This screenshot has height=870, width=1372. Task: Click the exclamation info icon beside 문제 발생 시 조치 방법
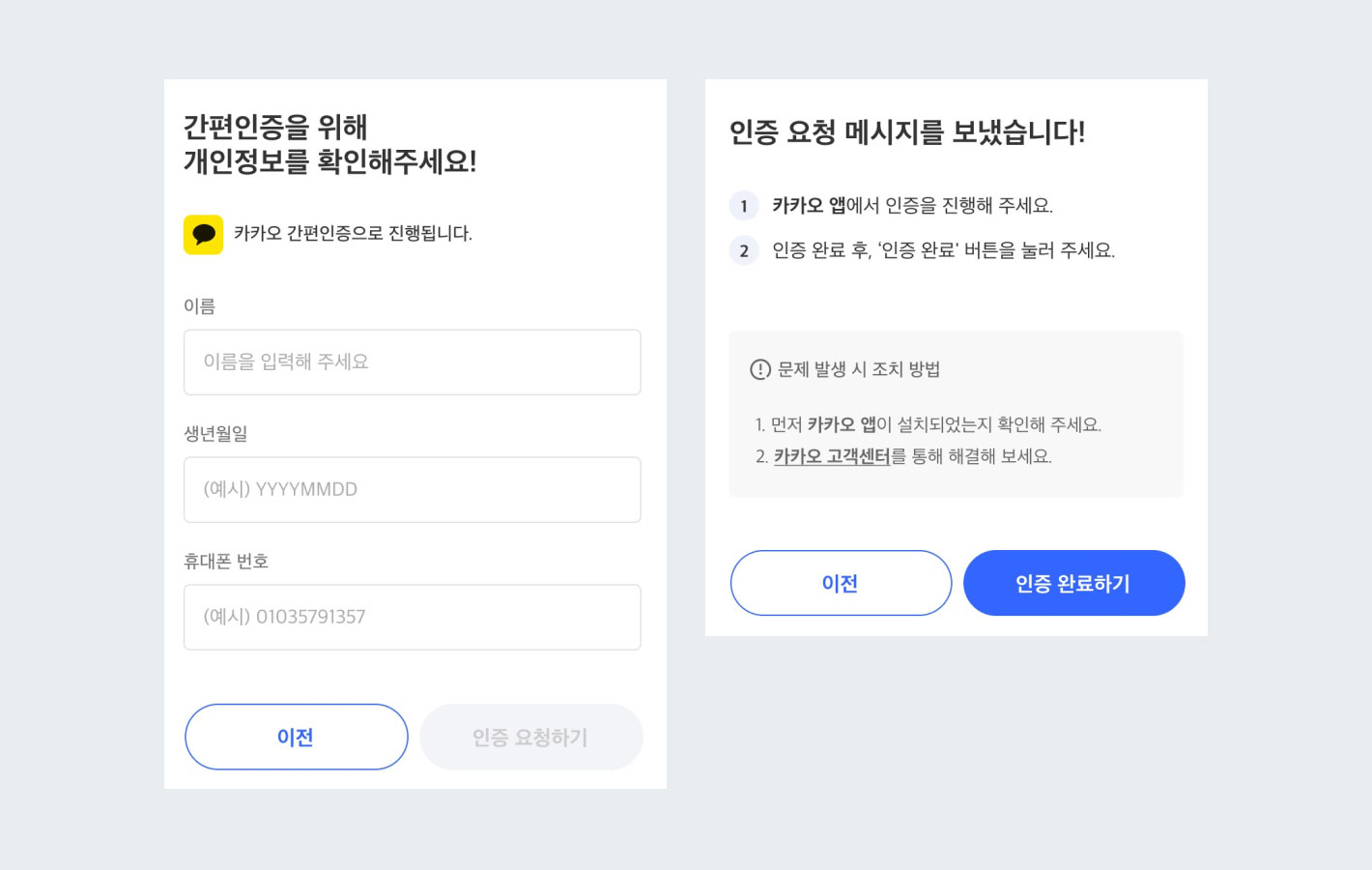(760, 369)
